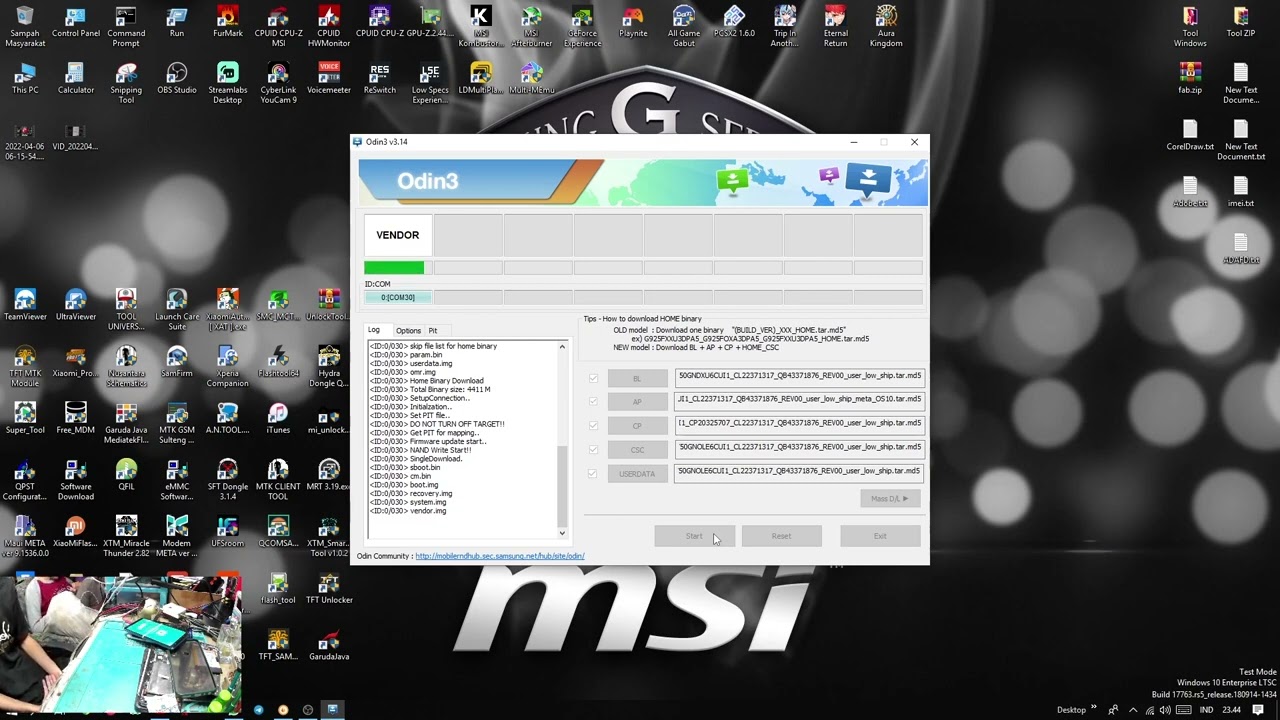
Task: Switch to the Pit tab in Odin
Action: (x=433, y=330)
